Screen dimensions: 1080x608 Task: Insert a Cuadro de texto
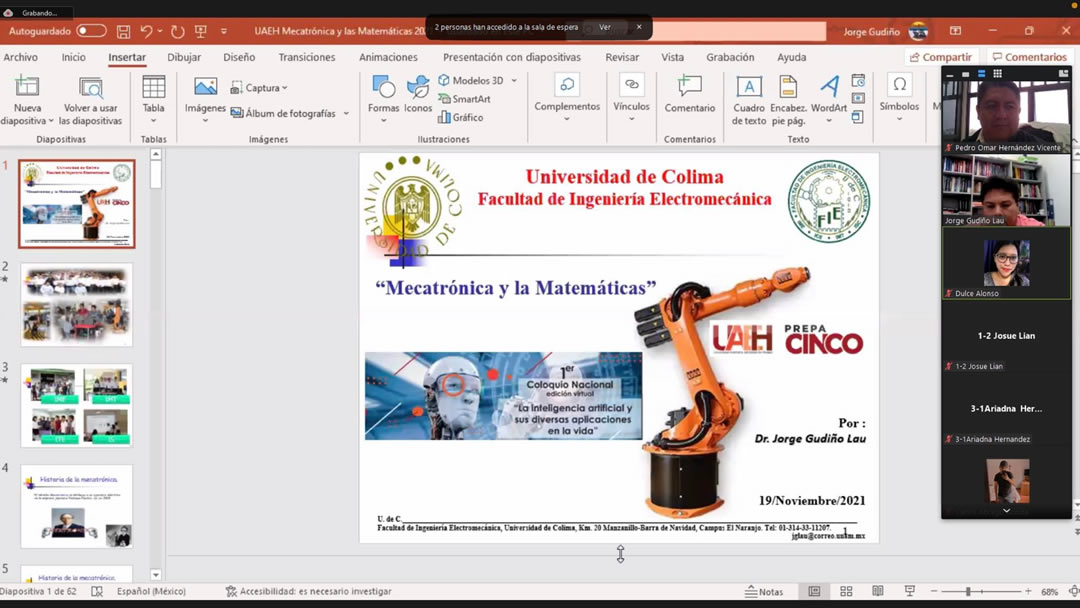point(749,101)
